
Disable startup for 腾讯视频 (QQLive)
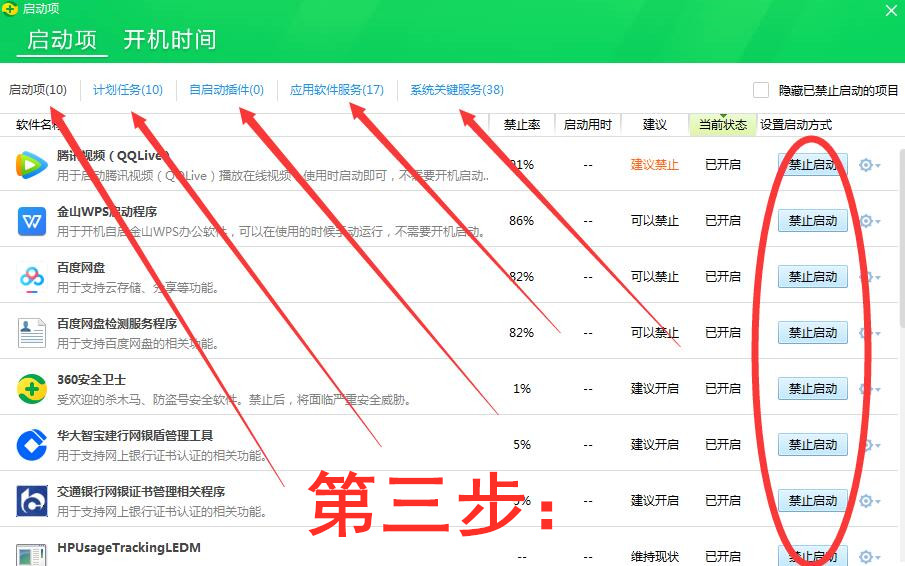[813, 164]
